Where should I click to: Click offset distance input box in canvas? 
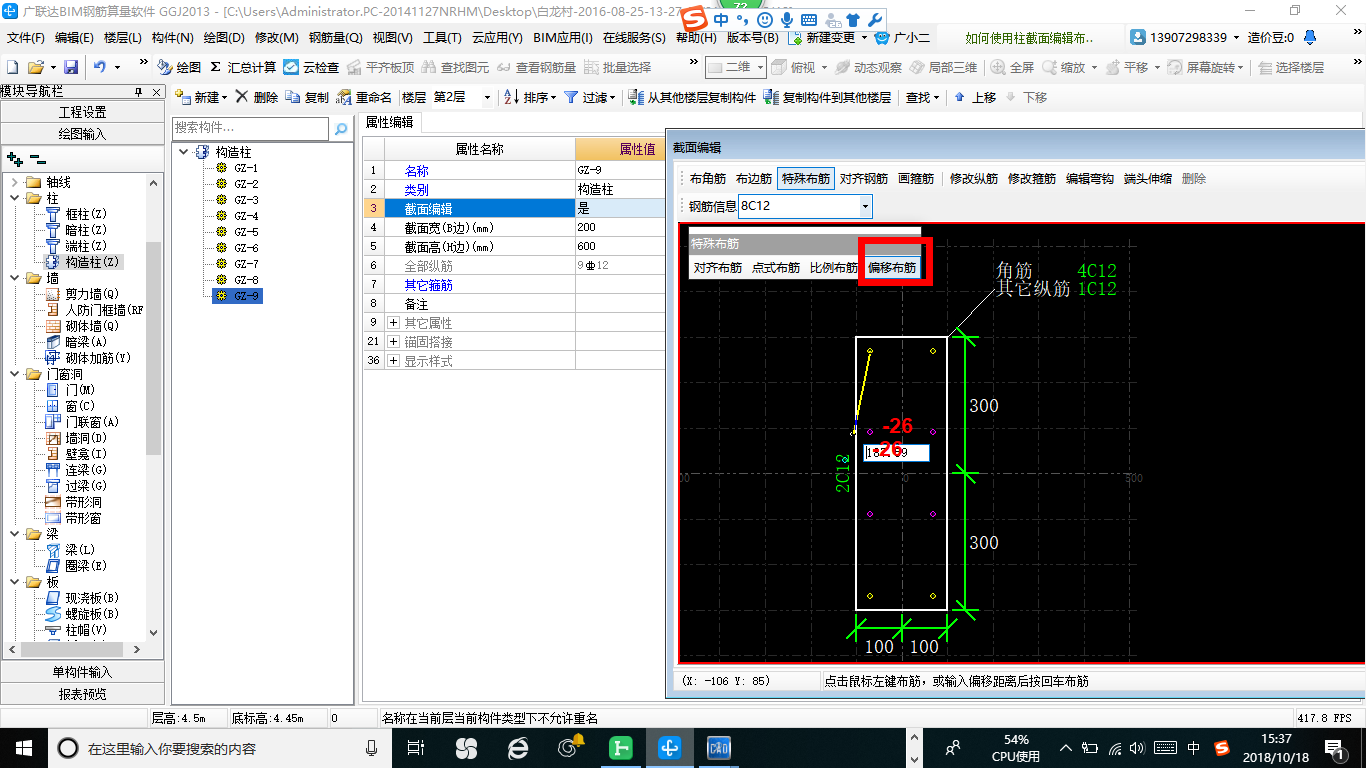click(x=896, y=453)
